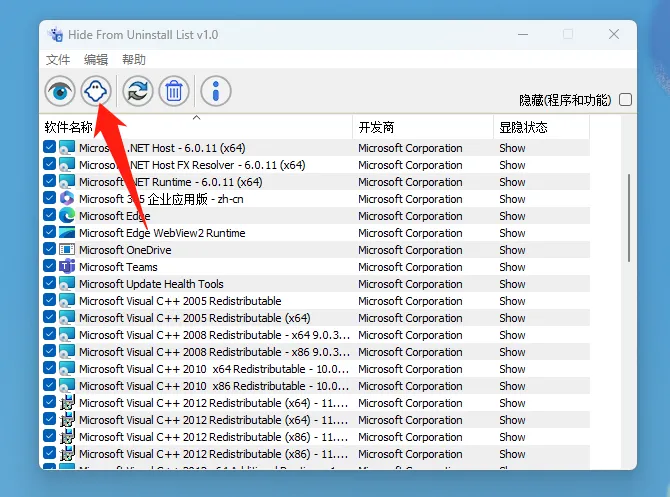The image size is (670, 497).
Task: Click Show status in the .NET Host FX Resolver row
Action: click(512, 165)
